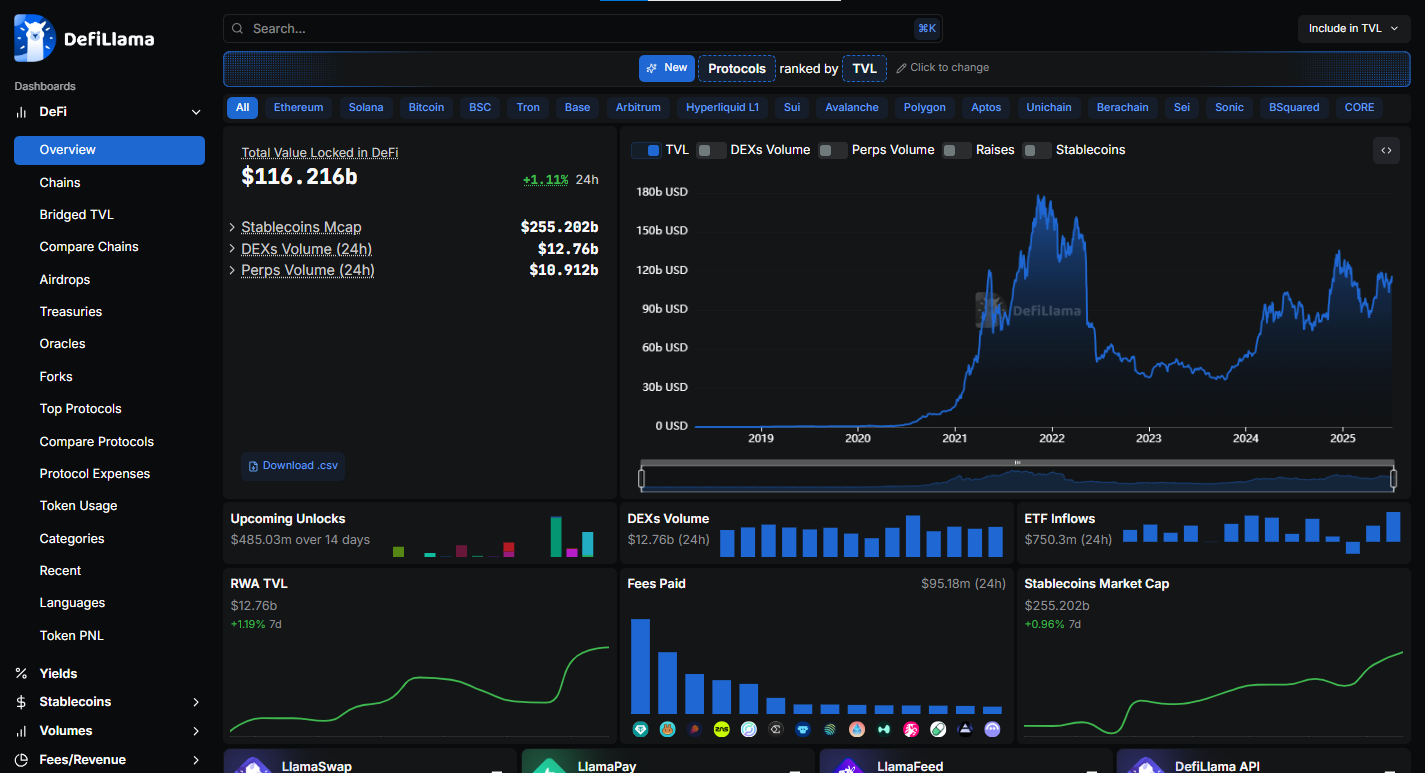The image size is (1428, 773).
Task: Open Bridged TVL in the sidebar
Action: click(x=77, y=215)
